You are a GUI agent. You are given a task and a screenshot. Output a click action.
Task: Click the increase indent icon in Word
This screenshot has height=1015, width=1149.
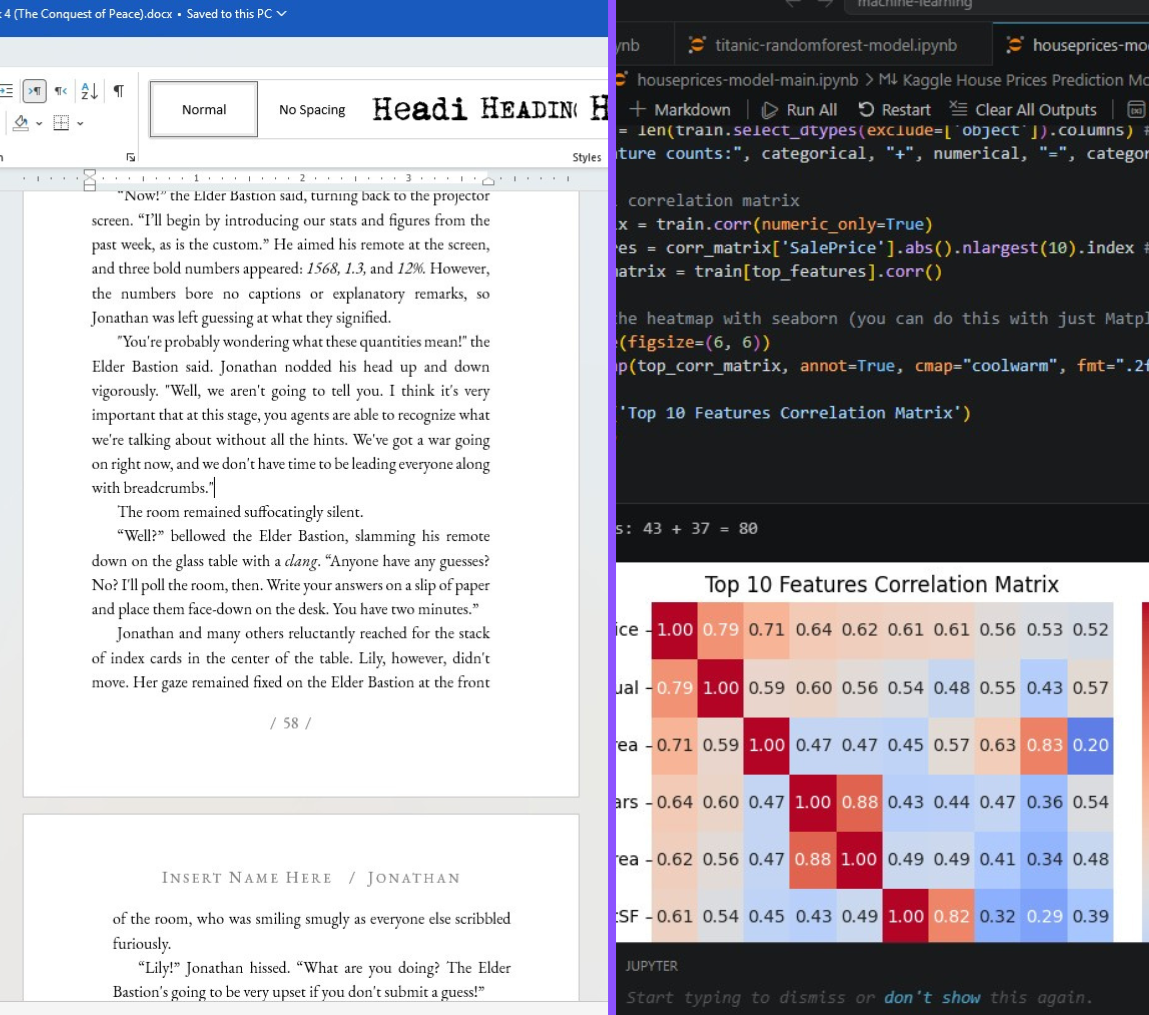coord(6,91)
